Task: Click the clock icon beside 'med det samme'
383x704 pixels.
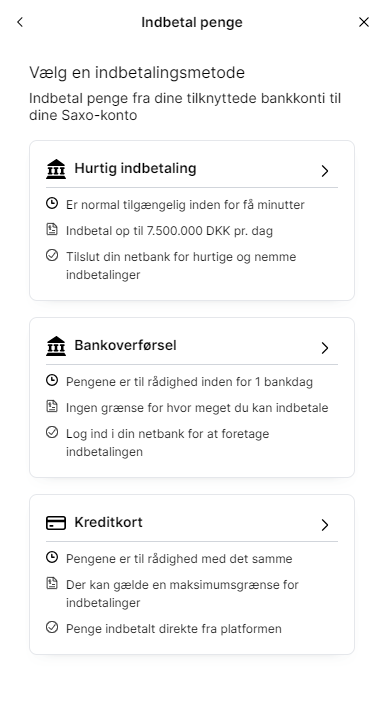Action: coord(52,557)
